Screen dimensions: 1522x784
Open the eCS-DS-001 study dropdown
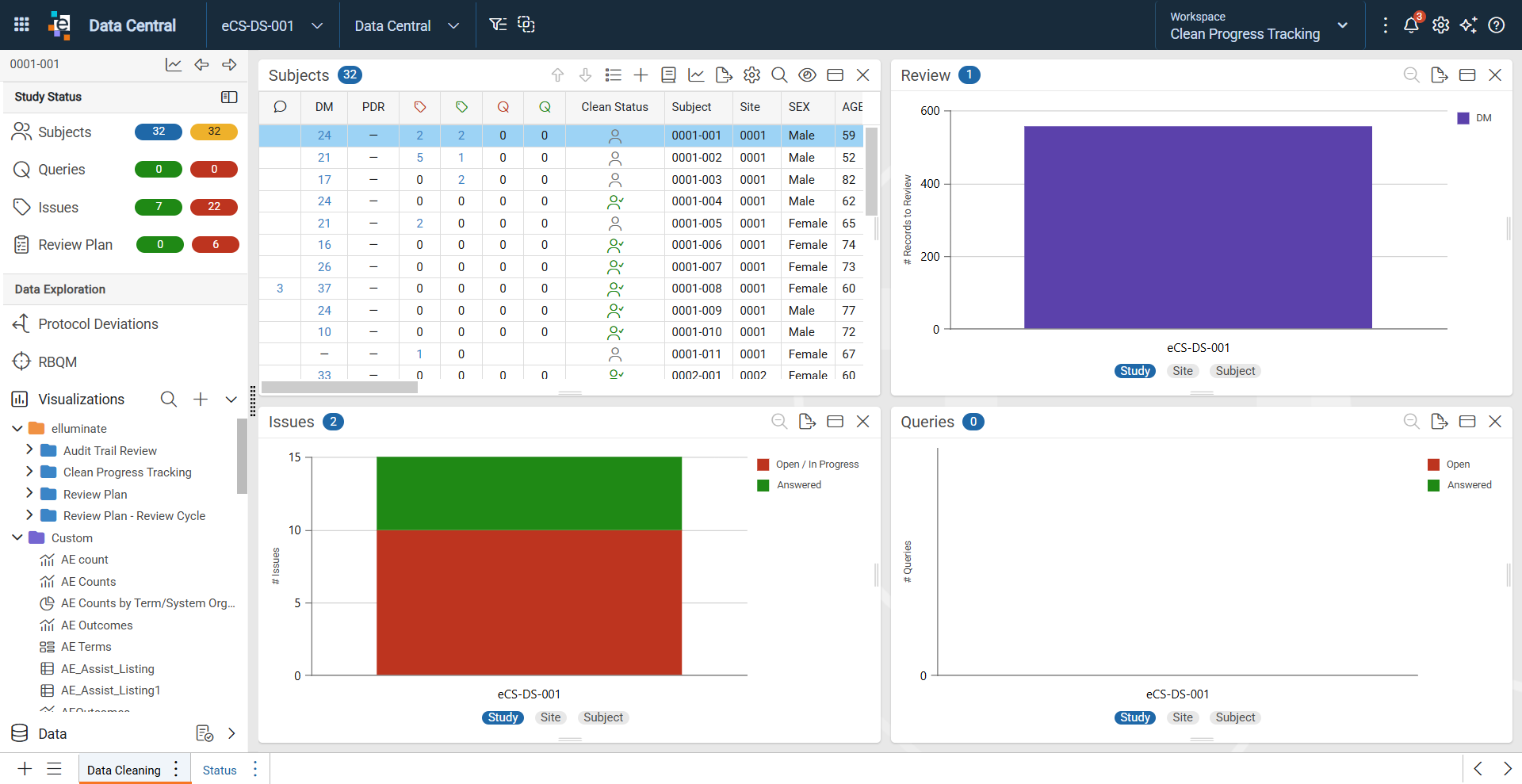tap(271, 25)
